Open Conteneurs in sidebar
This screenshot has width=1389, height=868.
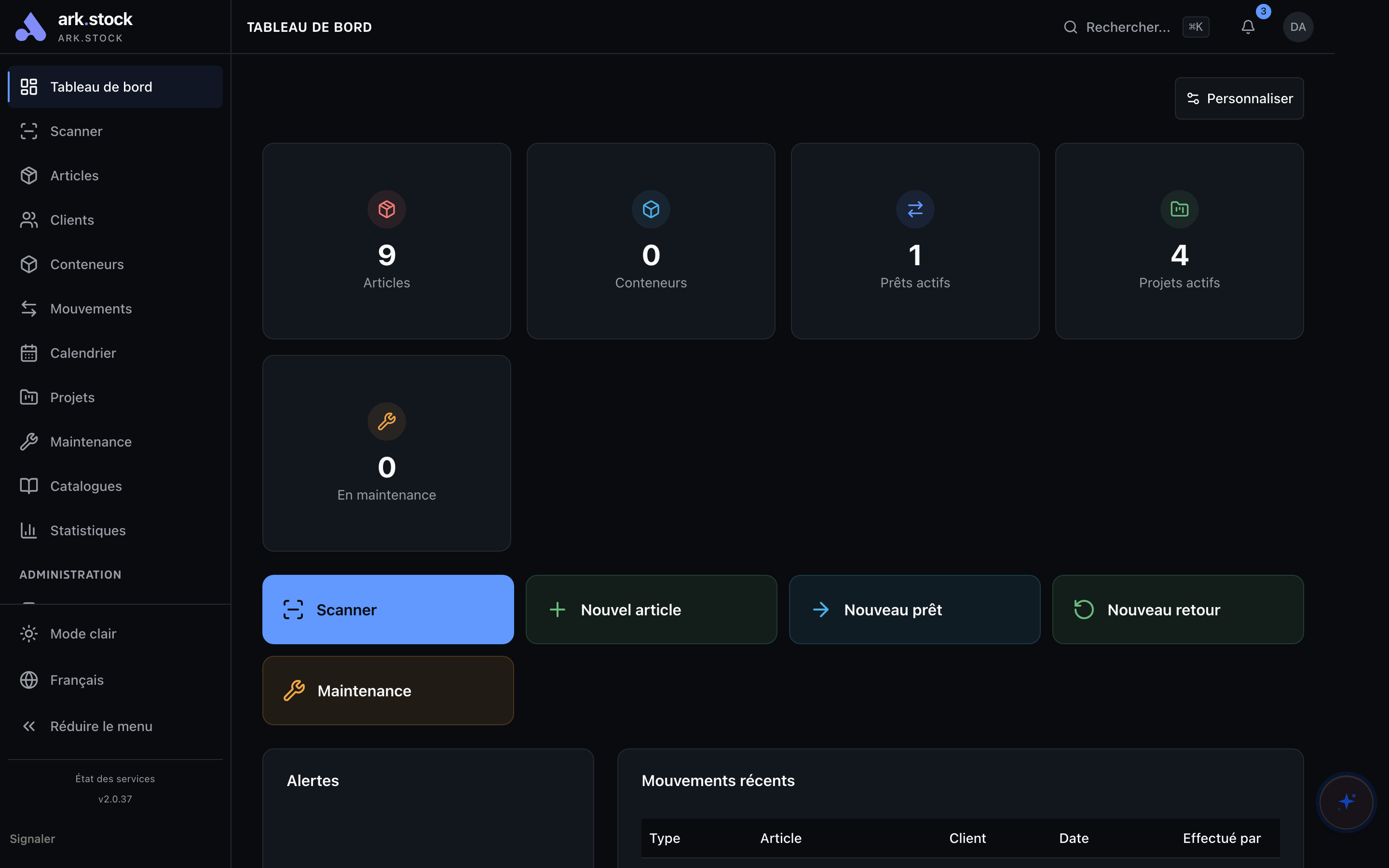coord(115,264)
